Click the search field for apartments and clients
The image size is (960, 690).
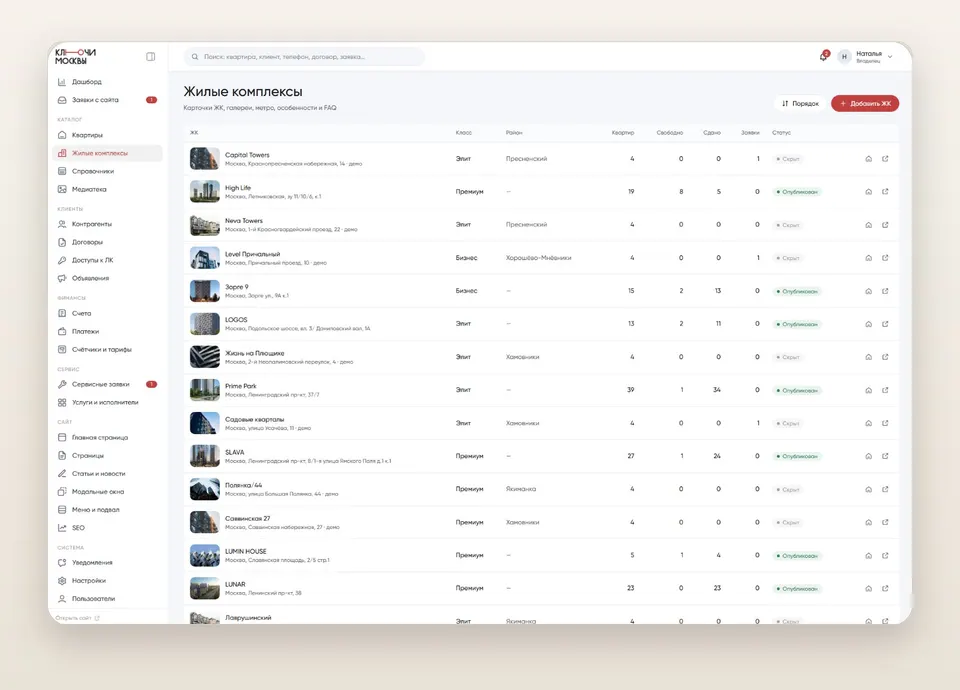tap(304, 57)
